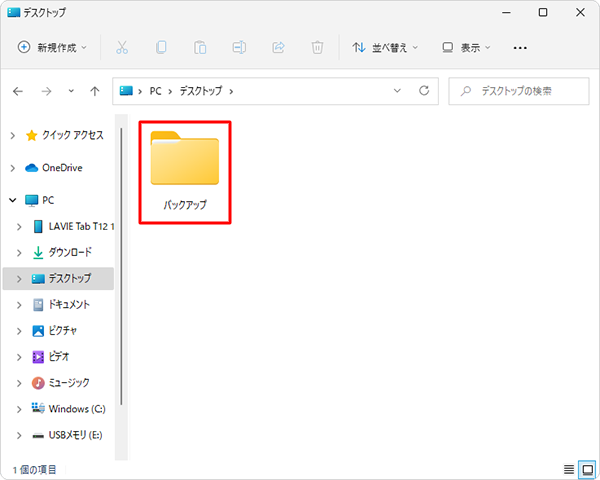600x480 pixels.
Task: Click the クイック アクセス star icon
Action: [x=31, y=135]
